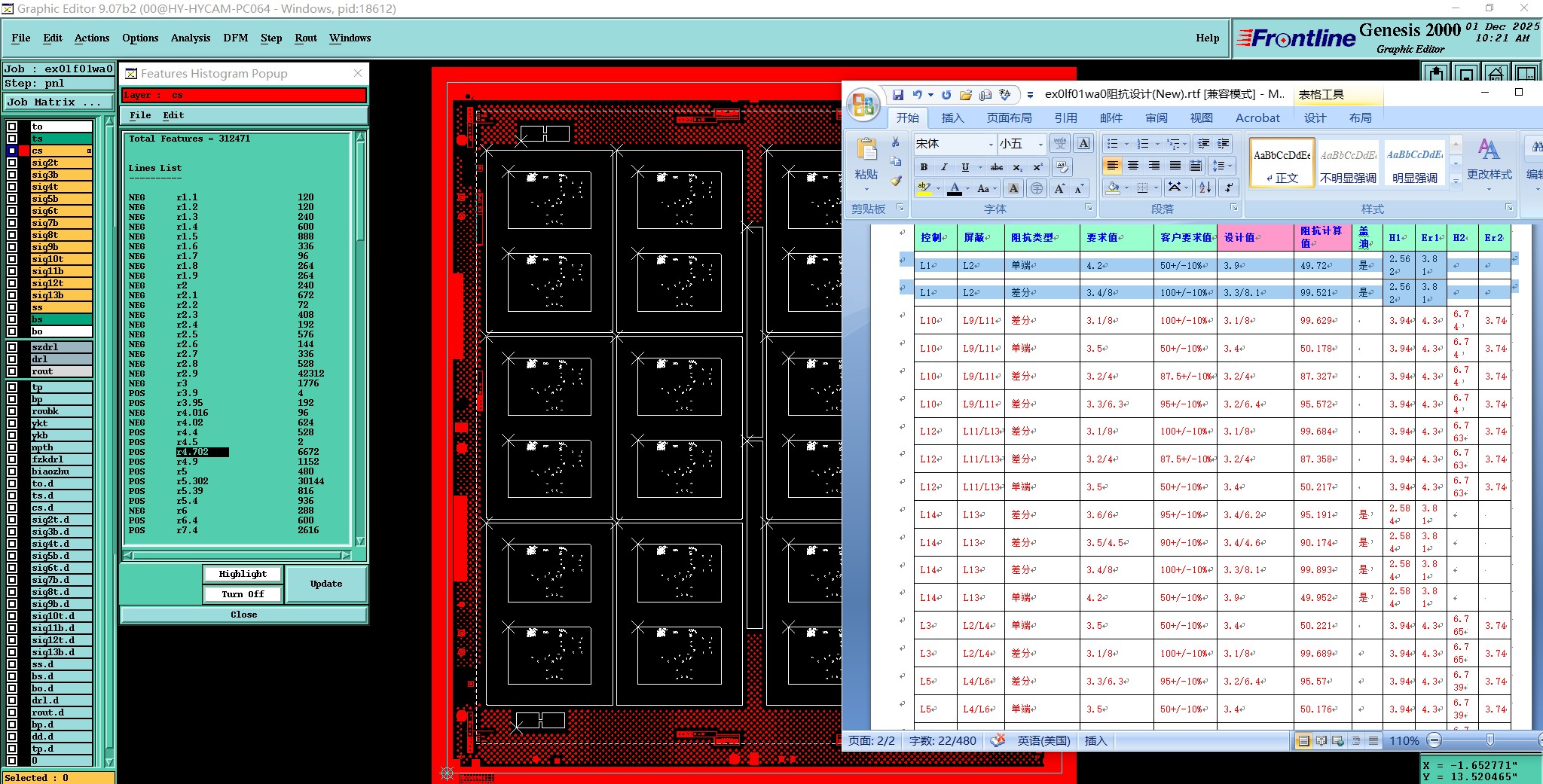Toggle Bold formatting in Word ribbon
This screenshot has width=1543, height=784.
point(924,167)
